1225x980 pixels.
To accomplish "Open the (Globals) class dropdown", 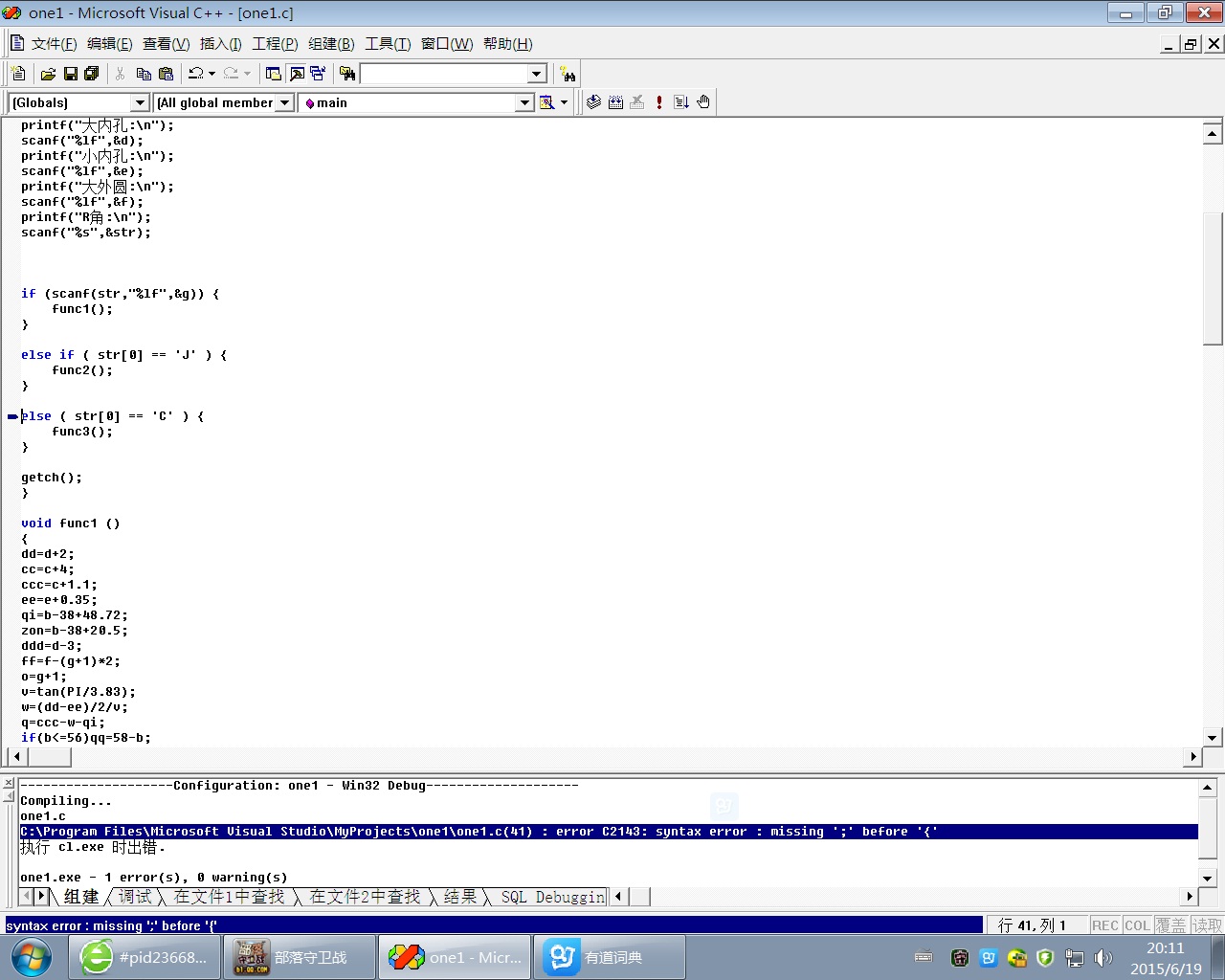I will click(x=140, y=102).
